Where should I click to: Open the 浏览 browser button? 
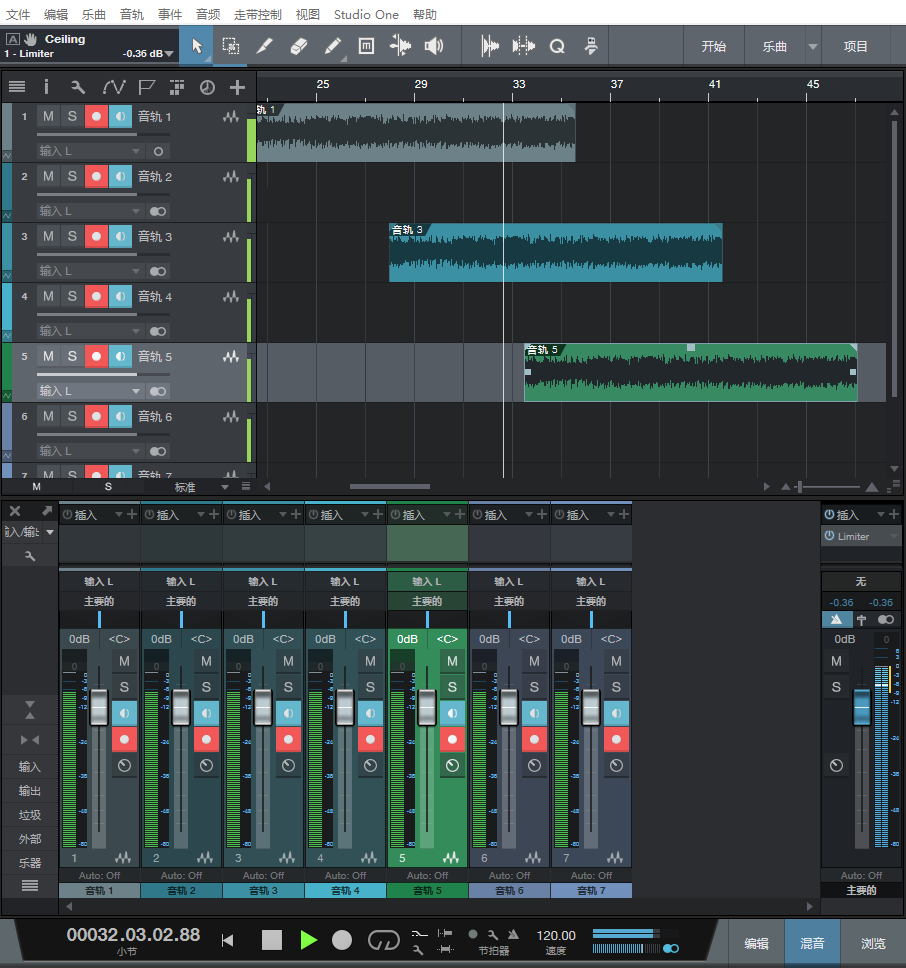(873, 943)
